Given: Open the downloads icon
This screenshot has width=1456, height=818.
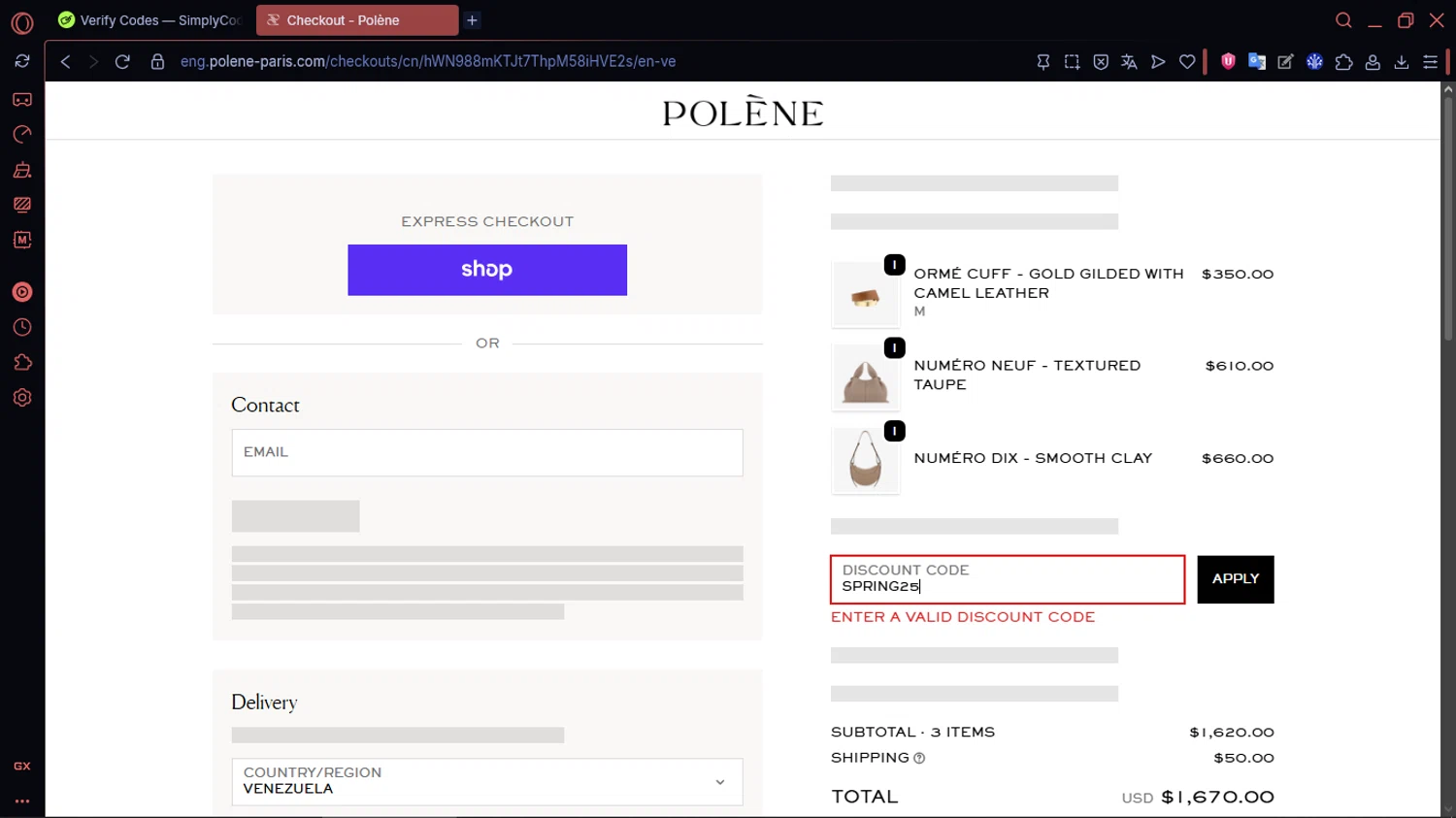Looking at the screenshot, I should [x=1402, y=61].
